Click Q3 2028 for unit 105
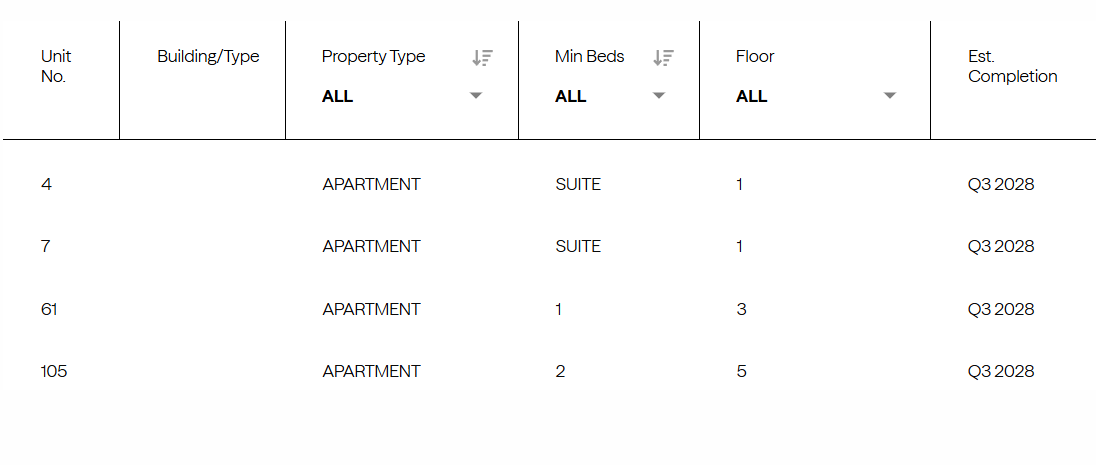Image resolution: width=1096 pixels, height=465 pixels. click(x=1000, y=371)
